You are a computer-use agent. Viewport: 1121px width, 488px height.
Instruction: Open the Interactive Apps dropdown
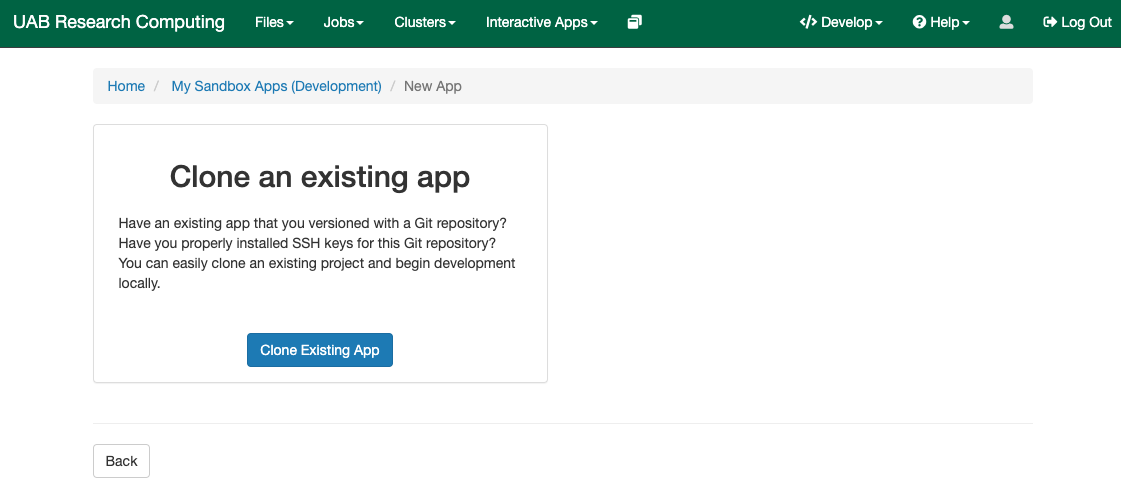pos(541,22)
